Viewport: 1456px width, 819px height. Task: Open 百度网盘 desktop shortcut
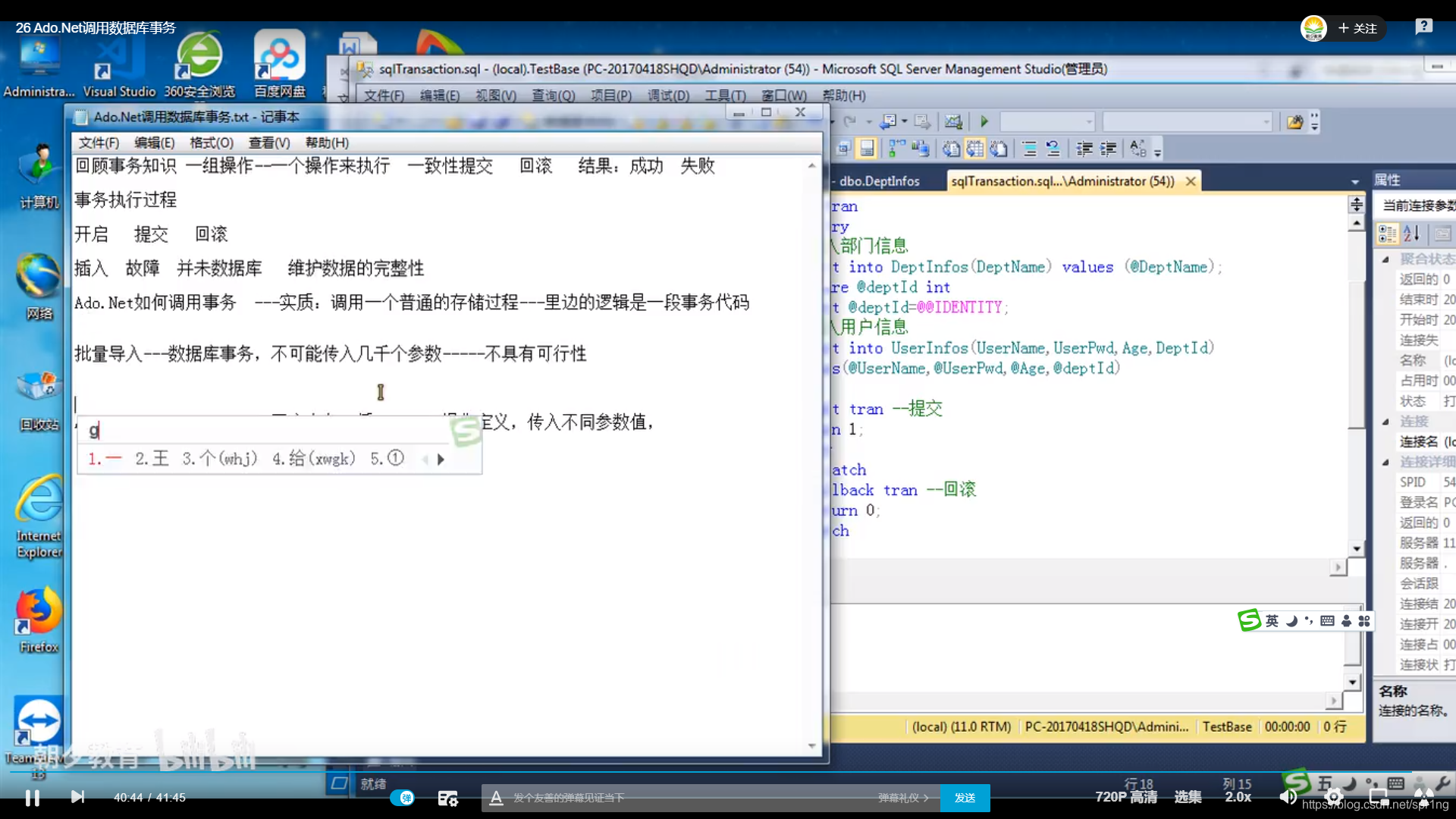[x=280, y=64]
